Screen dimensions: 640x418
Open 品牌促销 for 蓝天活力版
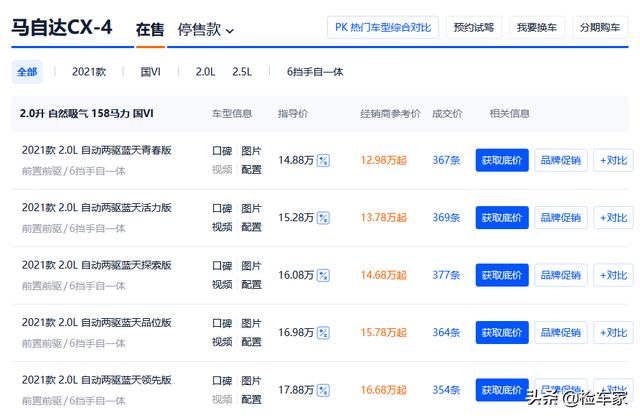[x=561, y=218]
